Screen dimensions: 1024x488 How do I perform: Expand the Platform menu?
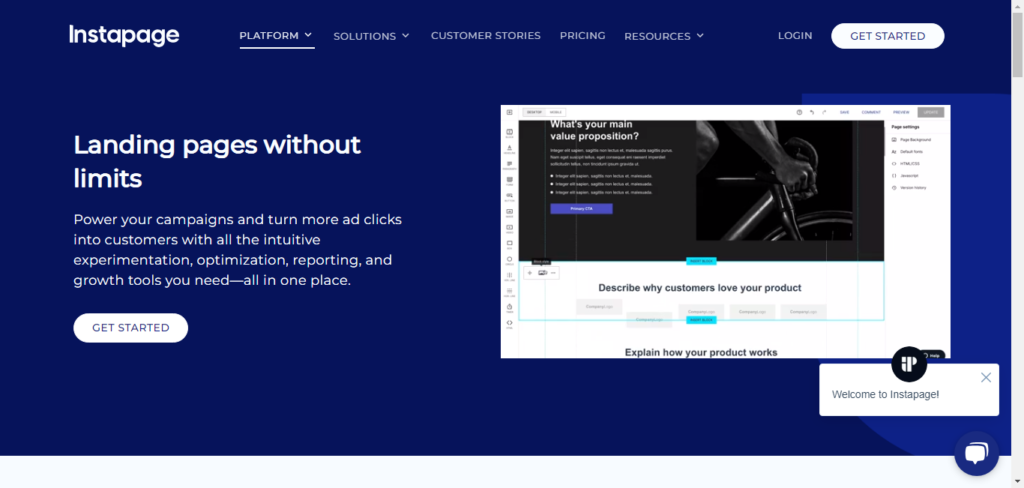click(x=276, y=35)
